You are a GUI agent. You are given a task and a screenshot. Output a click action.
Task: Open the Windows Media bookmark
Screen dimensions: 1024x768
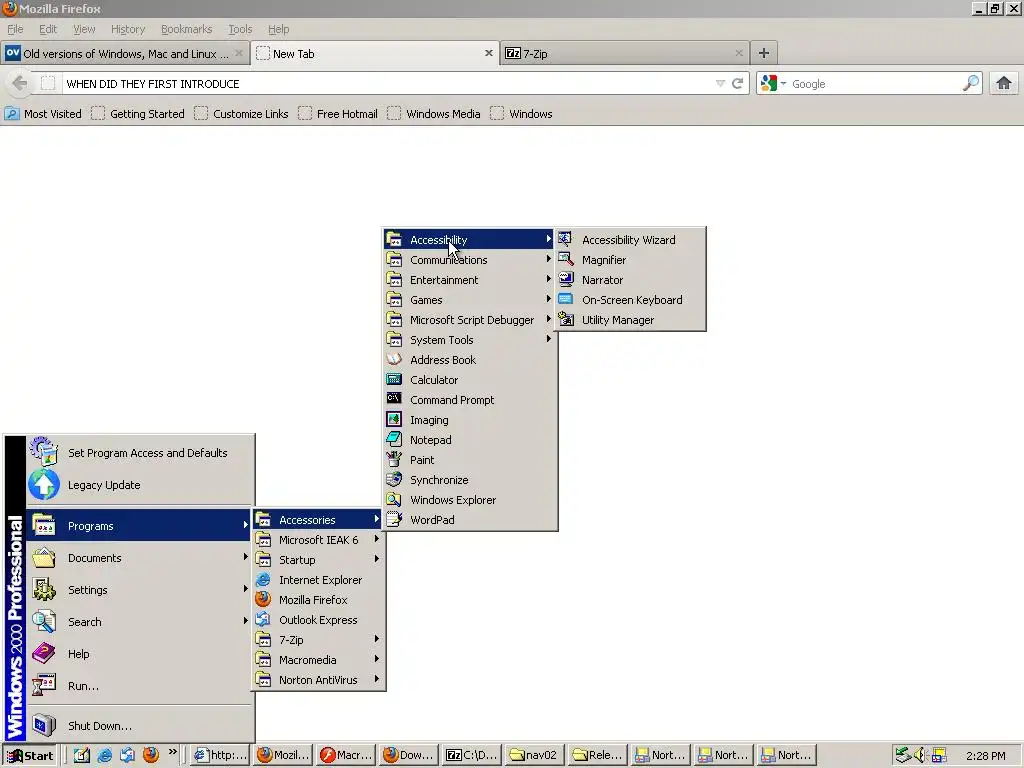[x=434, y=114]
